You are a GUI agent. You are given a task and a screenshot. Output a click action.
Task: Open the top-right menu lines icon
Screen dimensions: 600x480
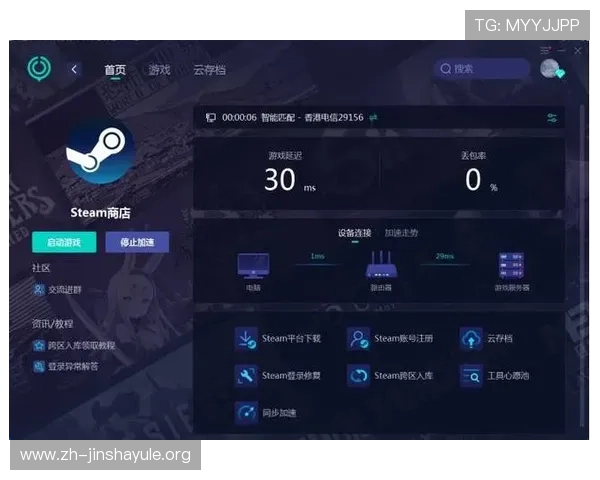point(545,50)
